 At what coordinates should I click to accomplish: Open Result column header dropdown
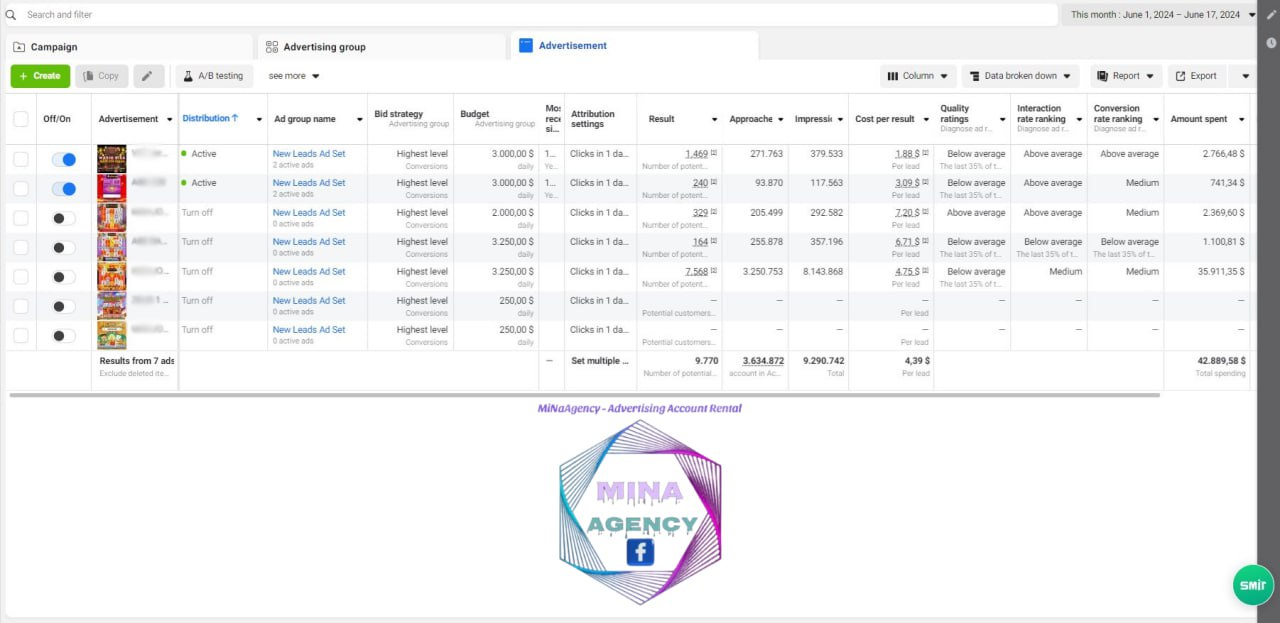tap(714, 119)
